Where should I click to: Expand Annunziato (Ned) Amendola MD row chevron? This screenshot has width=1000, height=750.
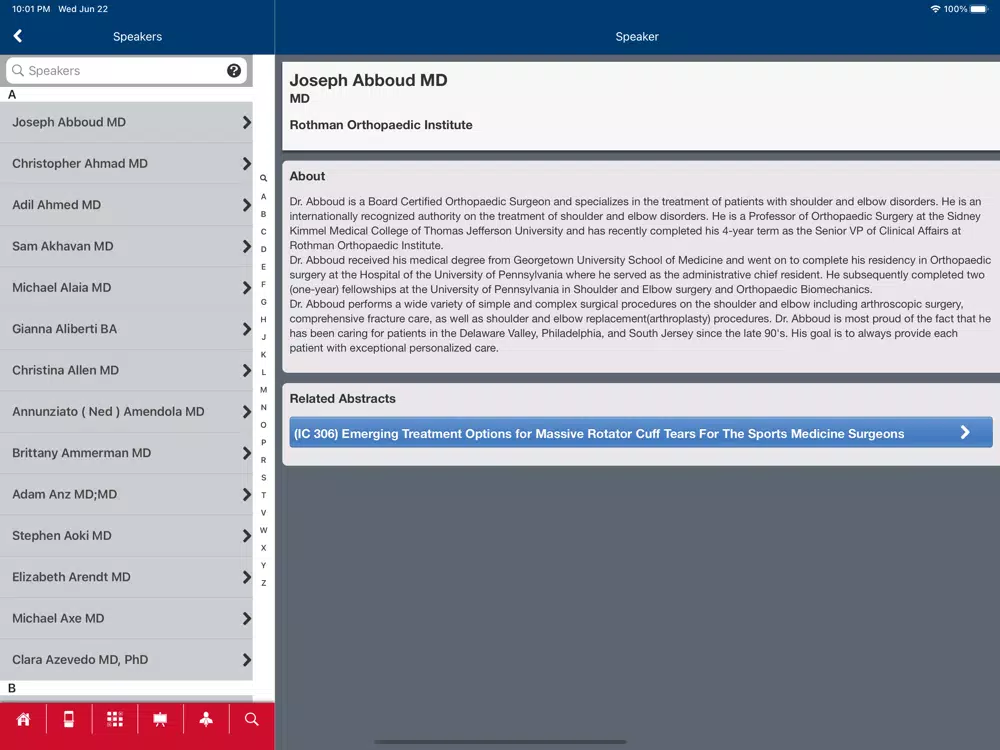(247, 412)
